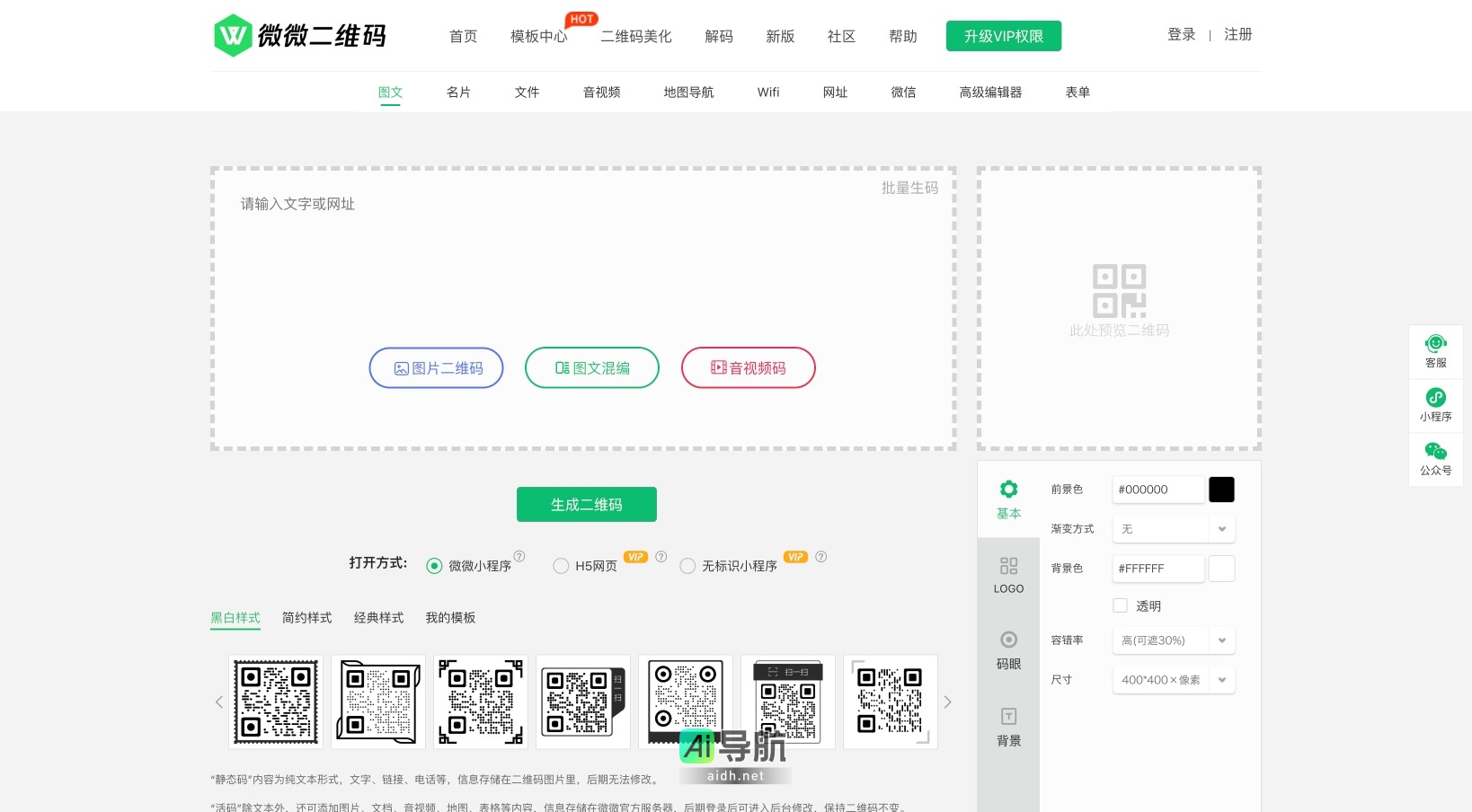
Task: Open the 背景 panel in the settings sidebar
Action: tap(1008, 726)
